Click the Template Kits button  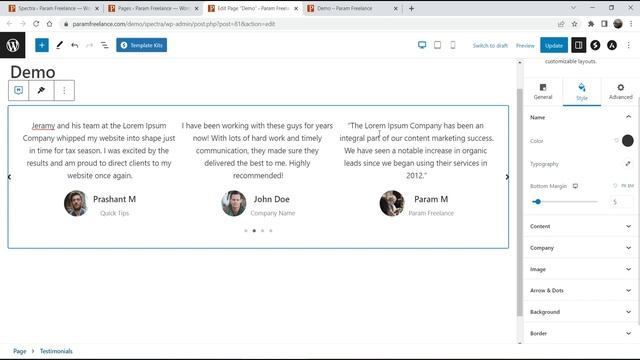coord(141,45)
